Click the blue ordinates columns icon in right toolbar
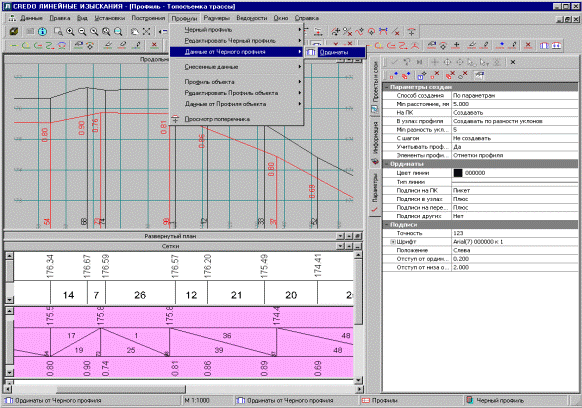 click(544, 45)
